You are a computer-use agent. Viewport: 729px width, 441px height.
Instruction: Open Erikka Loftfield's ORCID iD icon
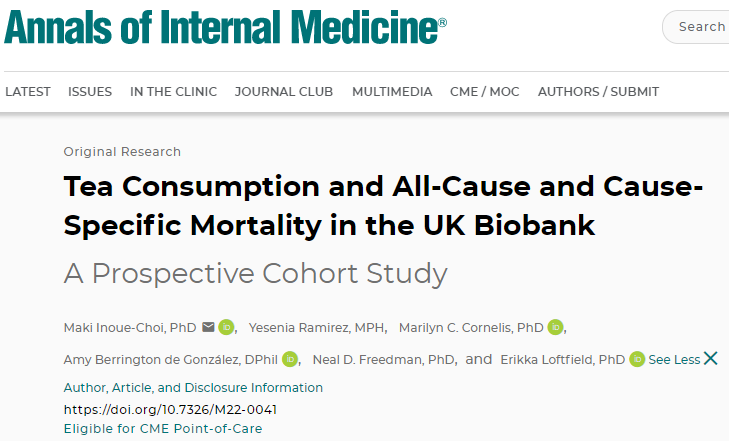click(x=637, y=359)
